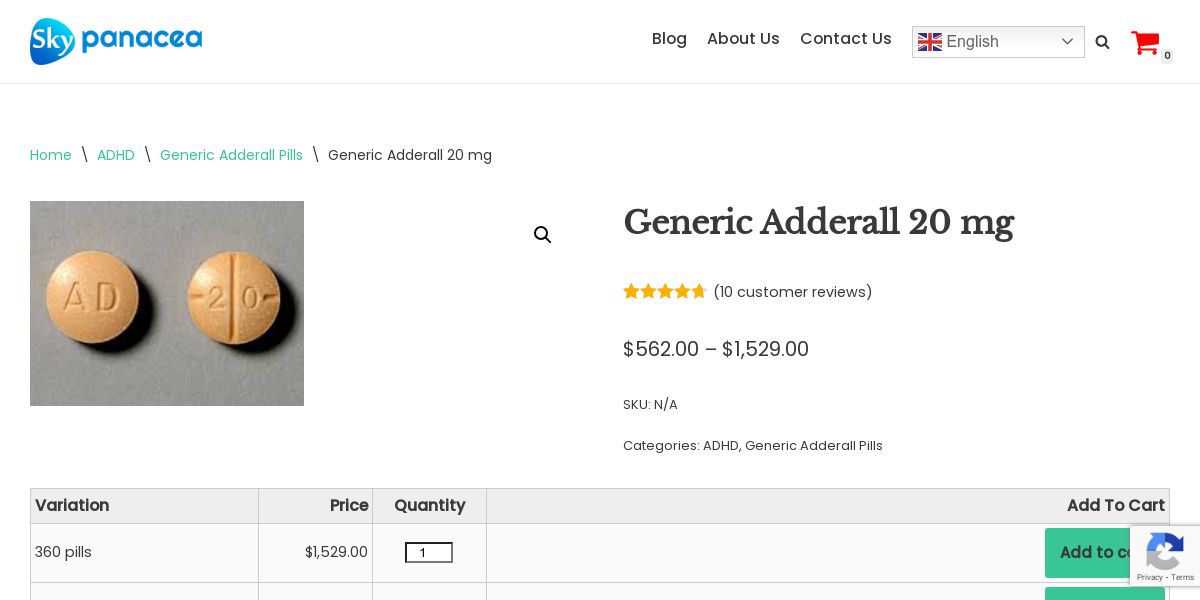Viewport: 1200px width, 600px height.
Task: Open Generic Adderall Pills category link
Action: click(814, 446)
